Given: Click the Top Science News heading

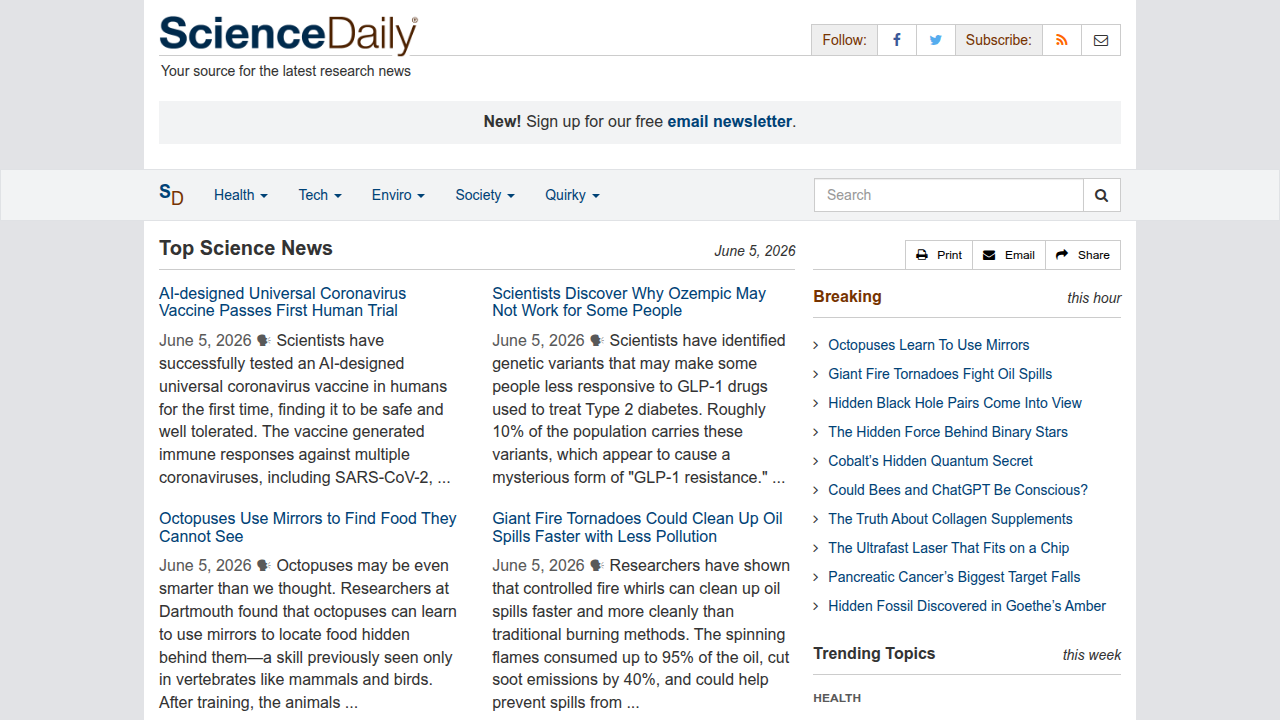Looking at the screenshot, I should [246, 248].
